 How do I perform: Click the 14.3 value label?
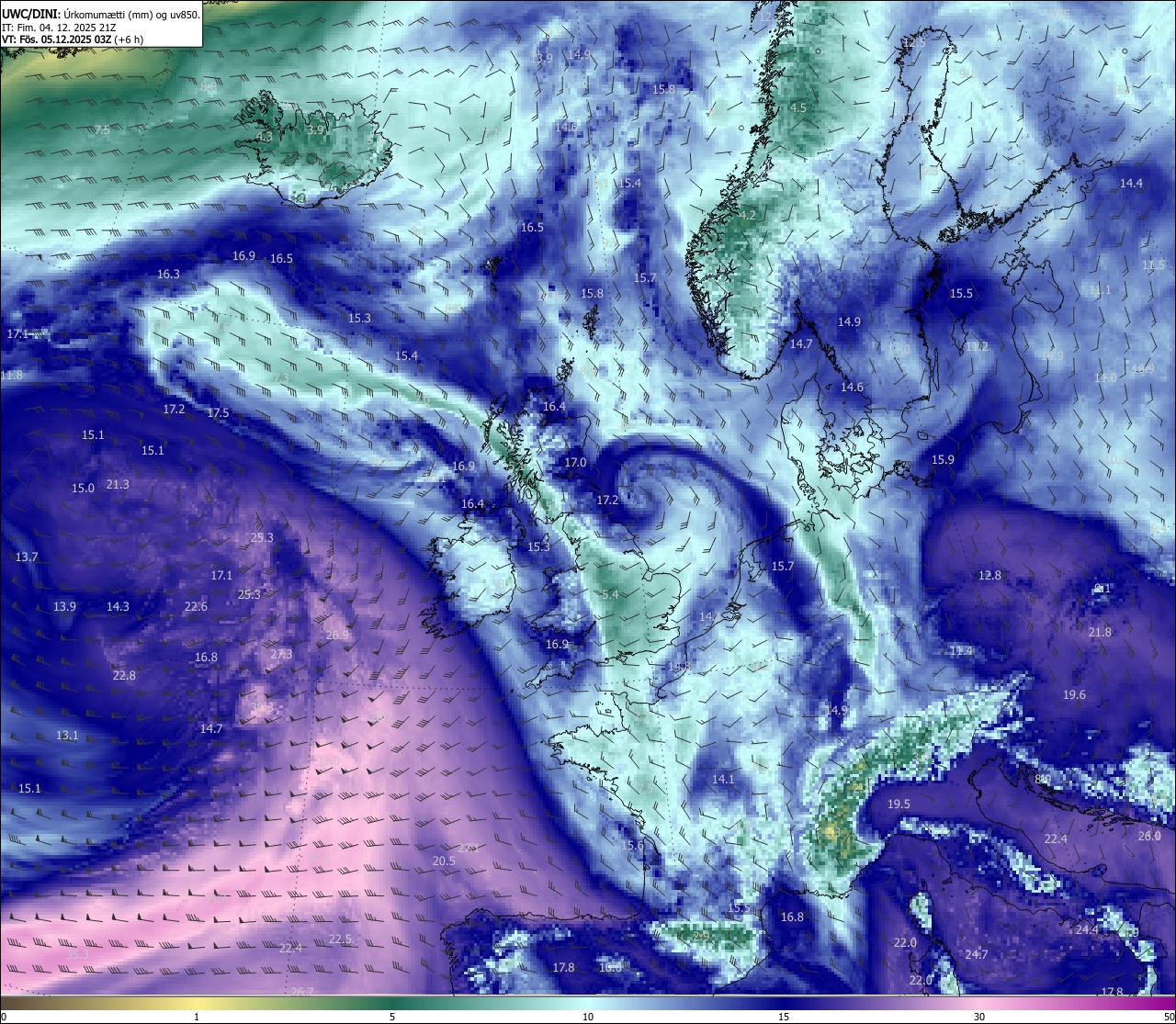(118, 606)
